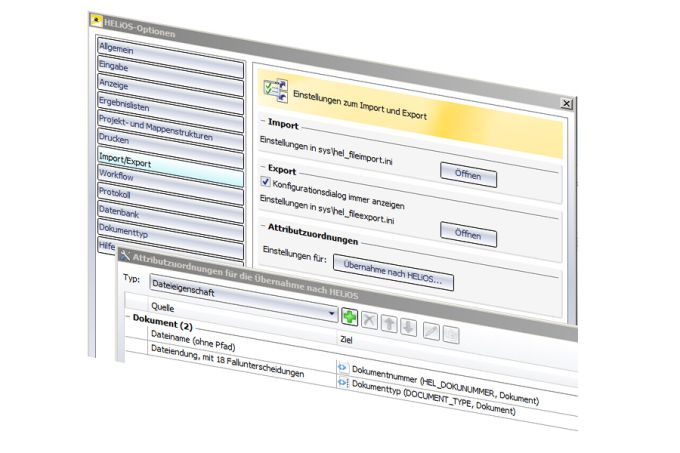
Task: Select the Drucken options tab
Action: [170, 150]
